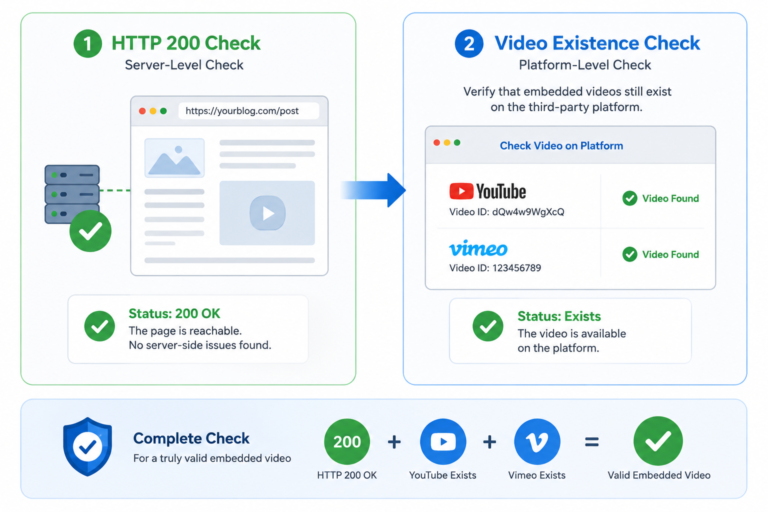Click the Complete Check title

coord(192,438)
